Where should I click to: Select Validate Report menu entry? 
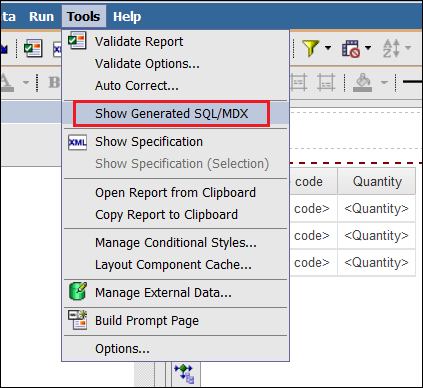176,42
